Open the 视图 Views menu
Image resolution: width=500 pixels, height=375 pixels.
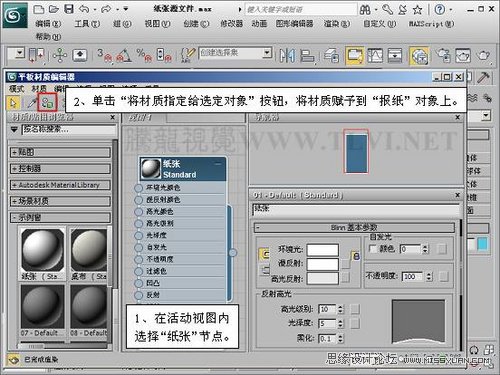click(157, 24)
